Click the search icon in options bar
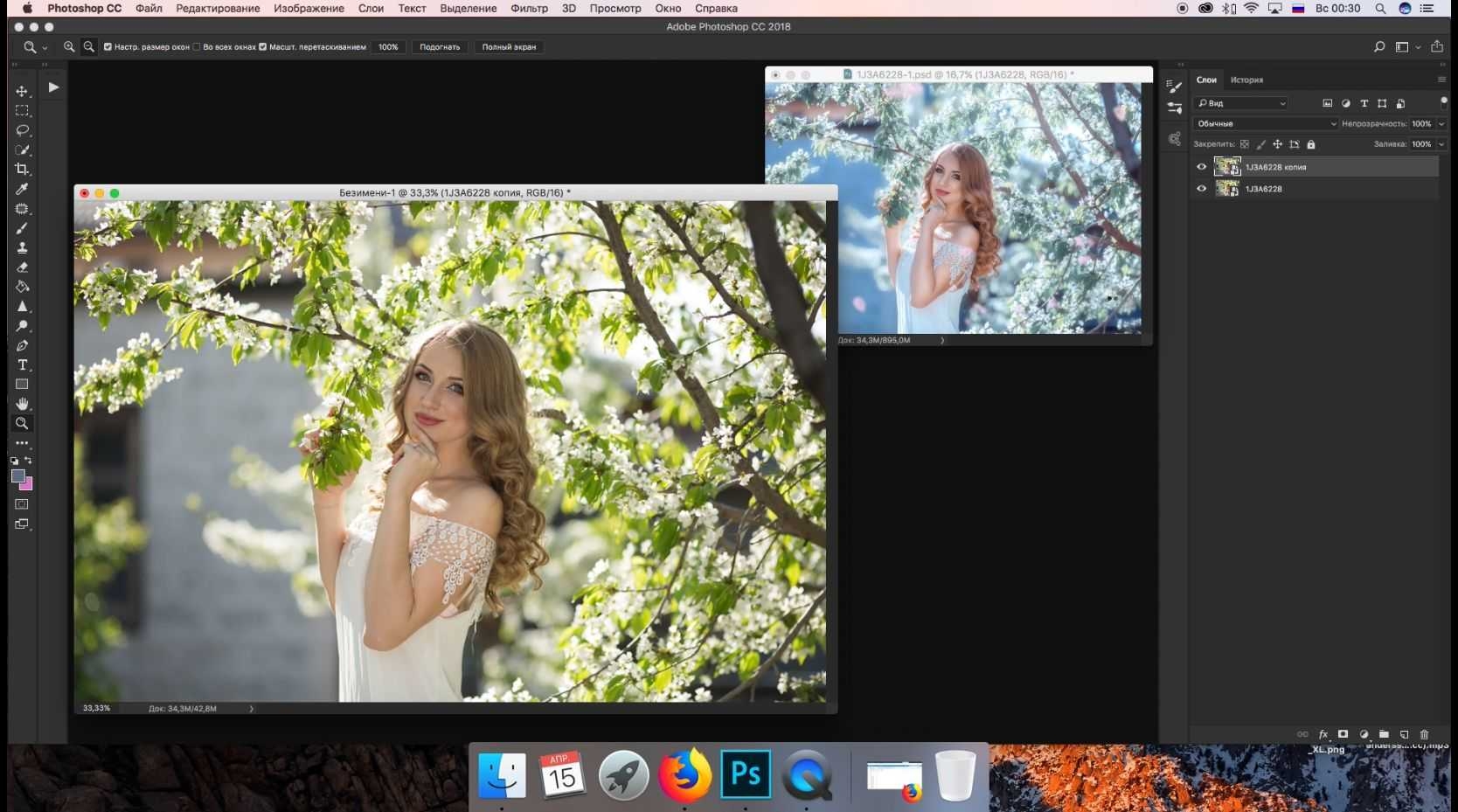Viewport: 1458px width, 812px height. [1379, 47]
